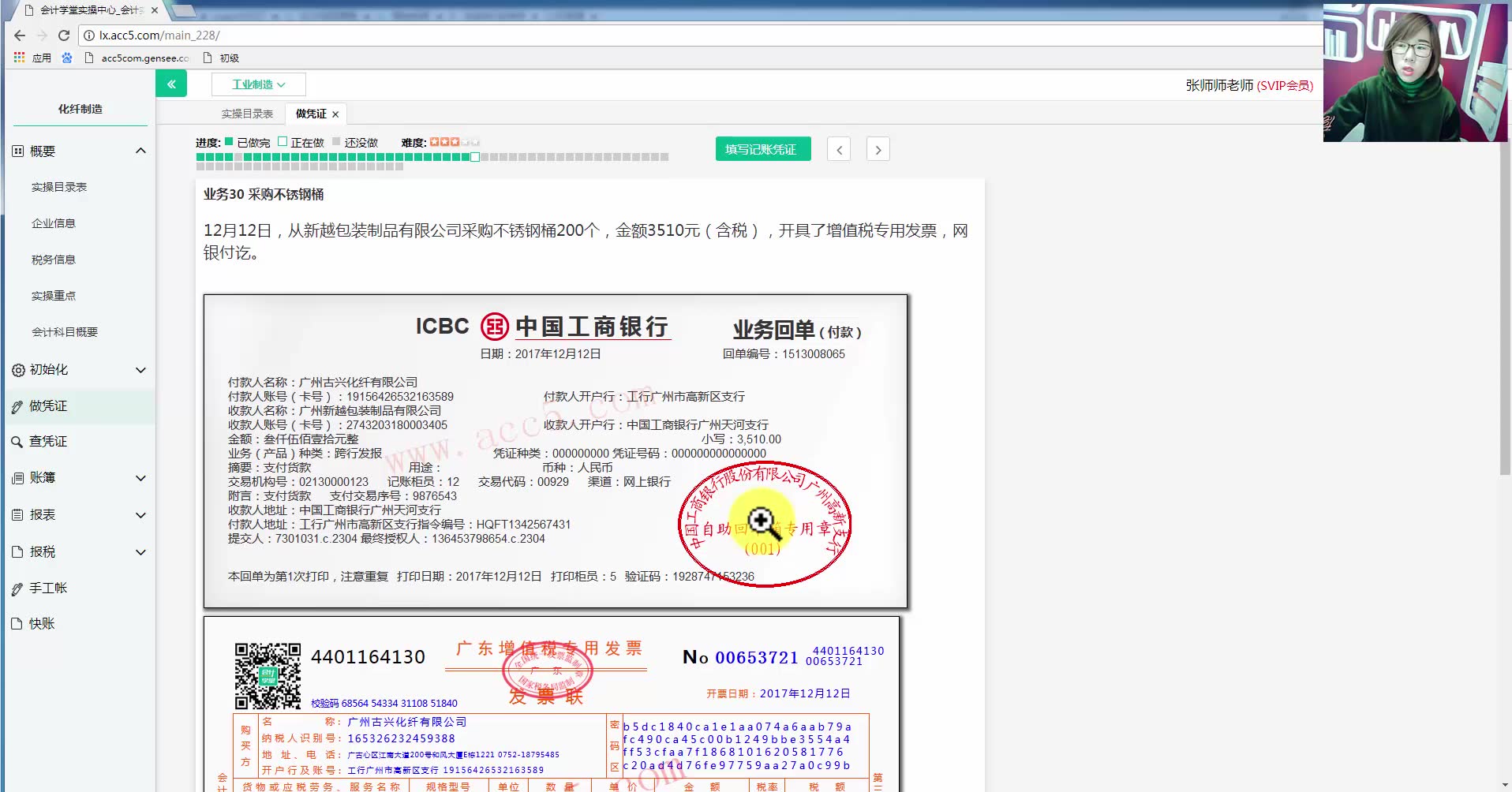Screen dimensions: 1512x792
Task: Click the 化纤制造 sidebar heading
Action: 80,109
